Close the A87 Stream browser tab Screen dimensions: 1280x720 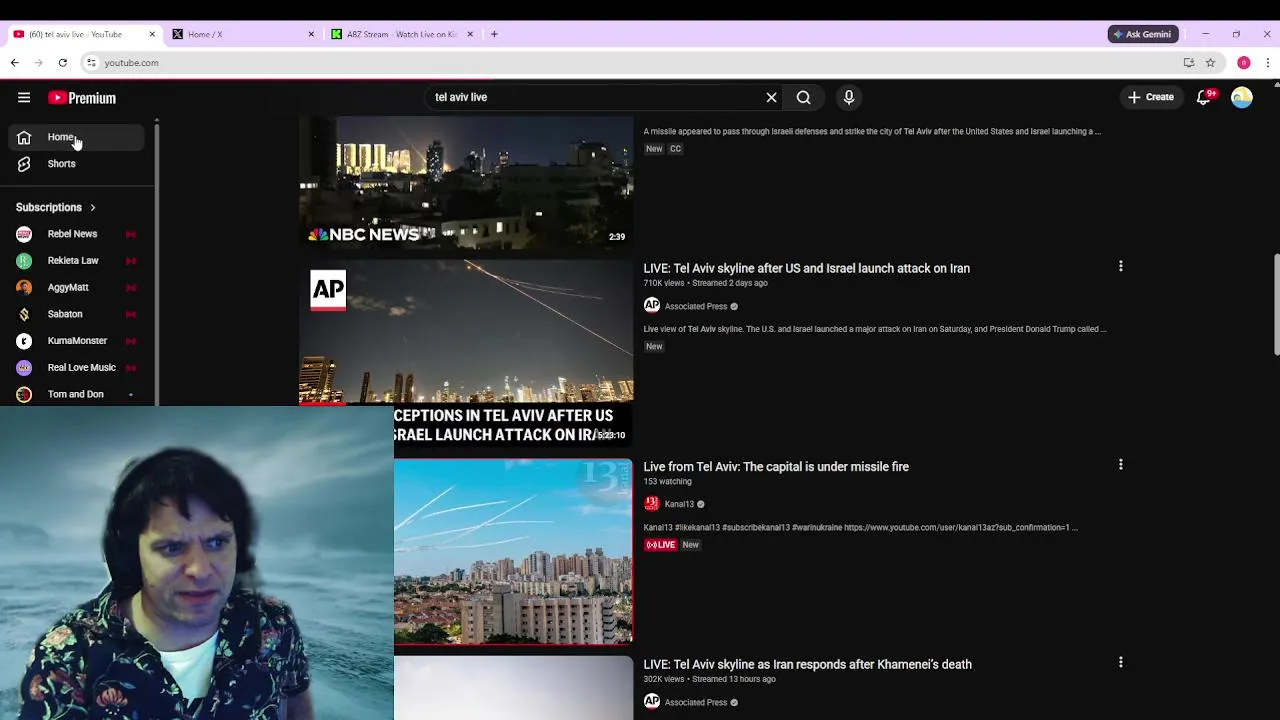point(470,34)
